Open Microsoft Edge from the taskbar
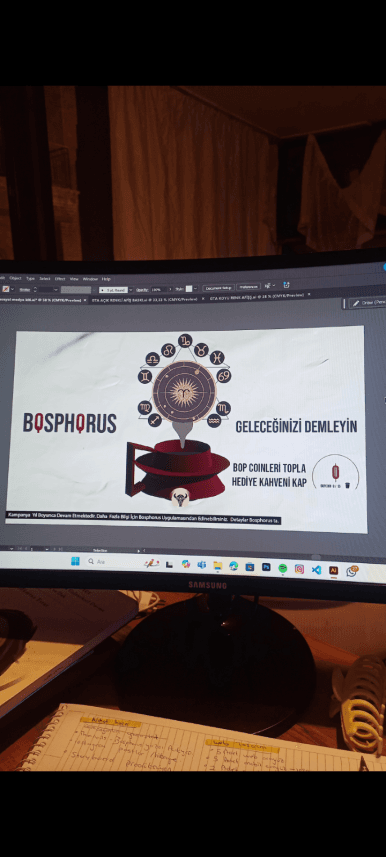The height and width of the screenshot is (857, 386). (233, 566)
